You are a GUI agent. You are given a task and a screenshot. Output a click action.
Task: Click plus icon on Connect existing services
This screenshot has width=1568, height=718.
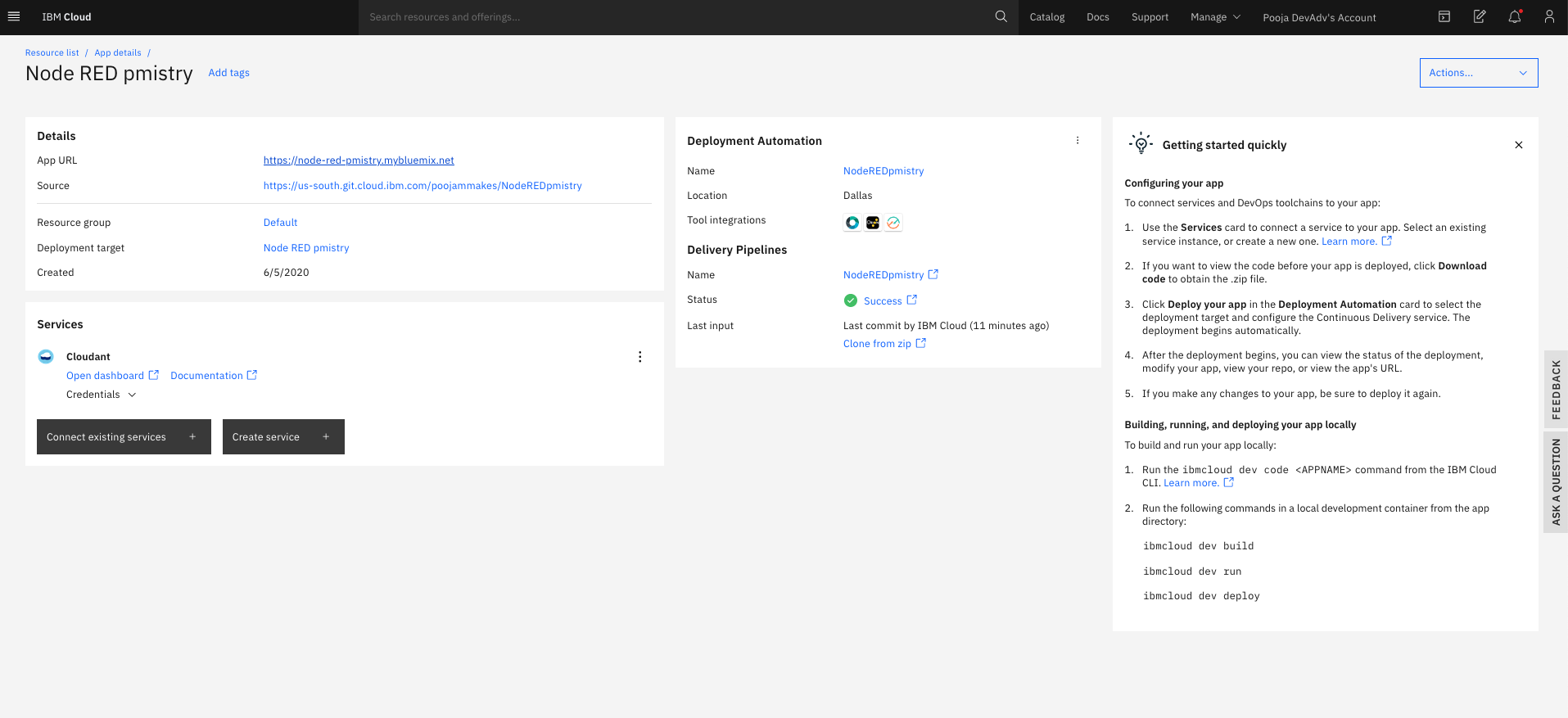[192, 437]
